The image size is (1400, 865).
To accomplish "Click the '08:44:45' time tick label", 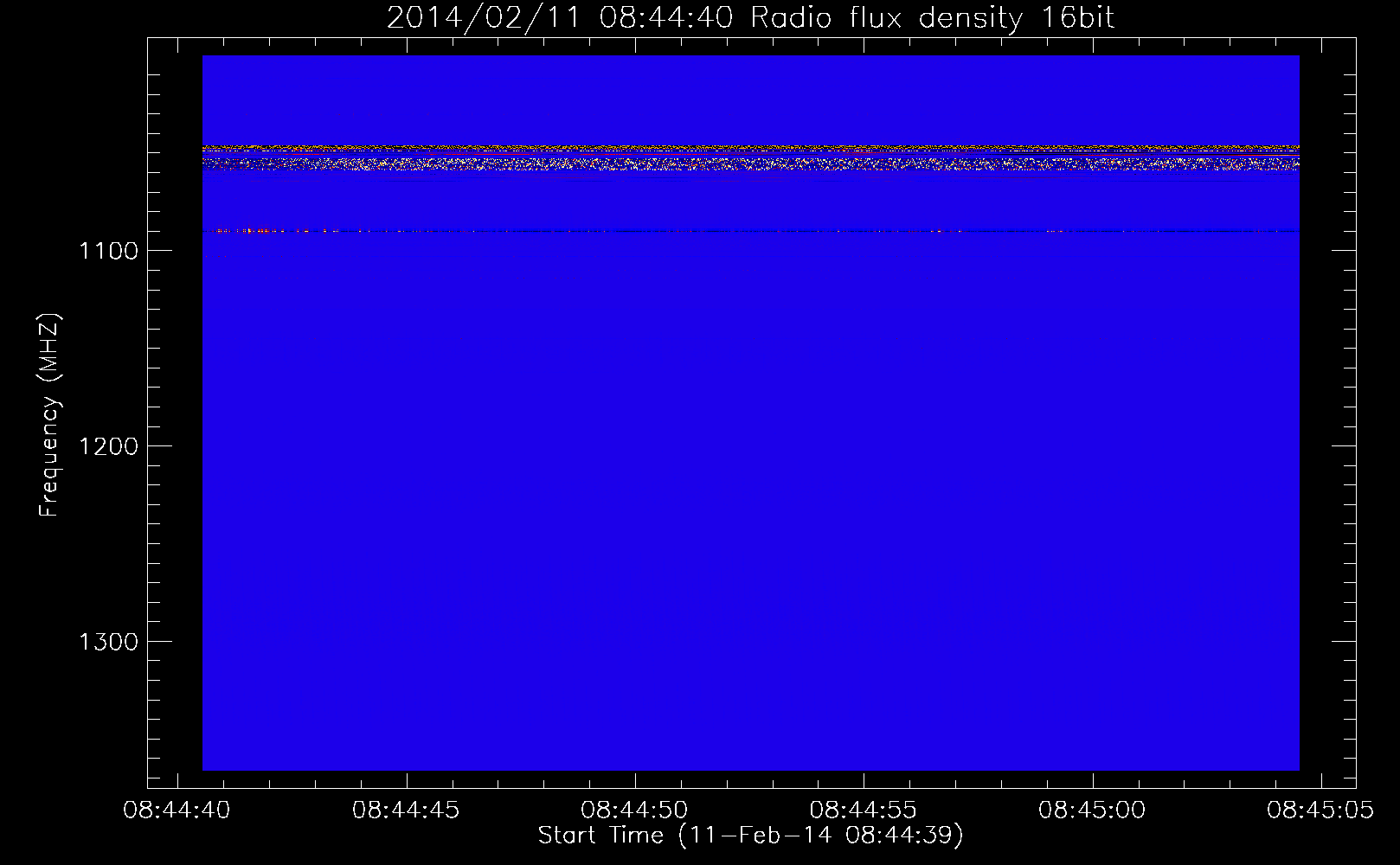I will tap(406, 811).
